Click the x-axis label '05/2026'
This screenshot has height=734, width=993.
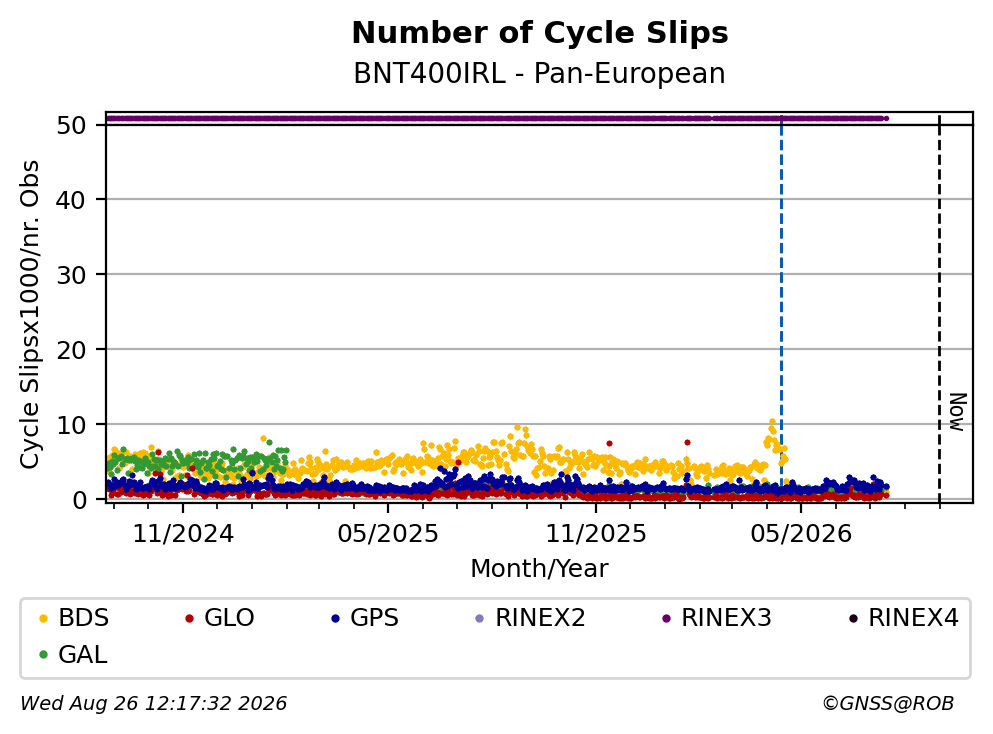(x=801, y=534)
